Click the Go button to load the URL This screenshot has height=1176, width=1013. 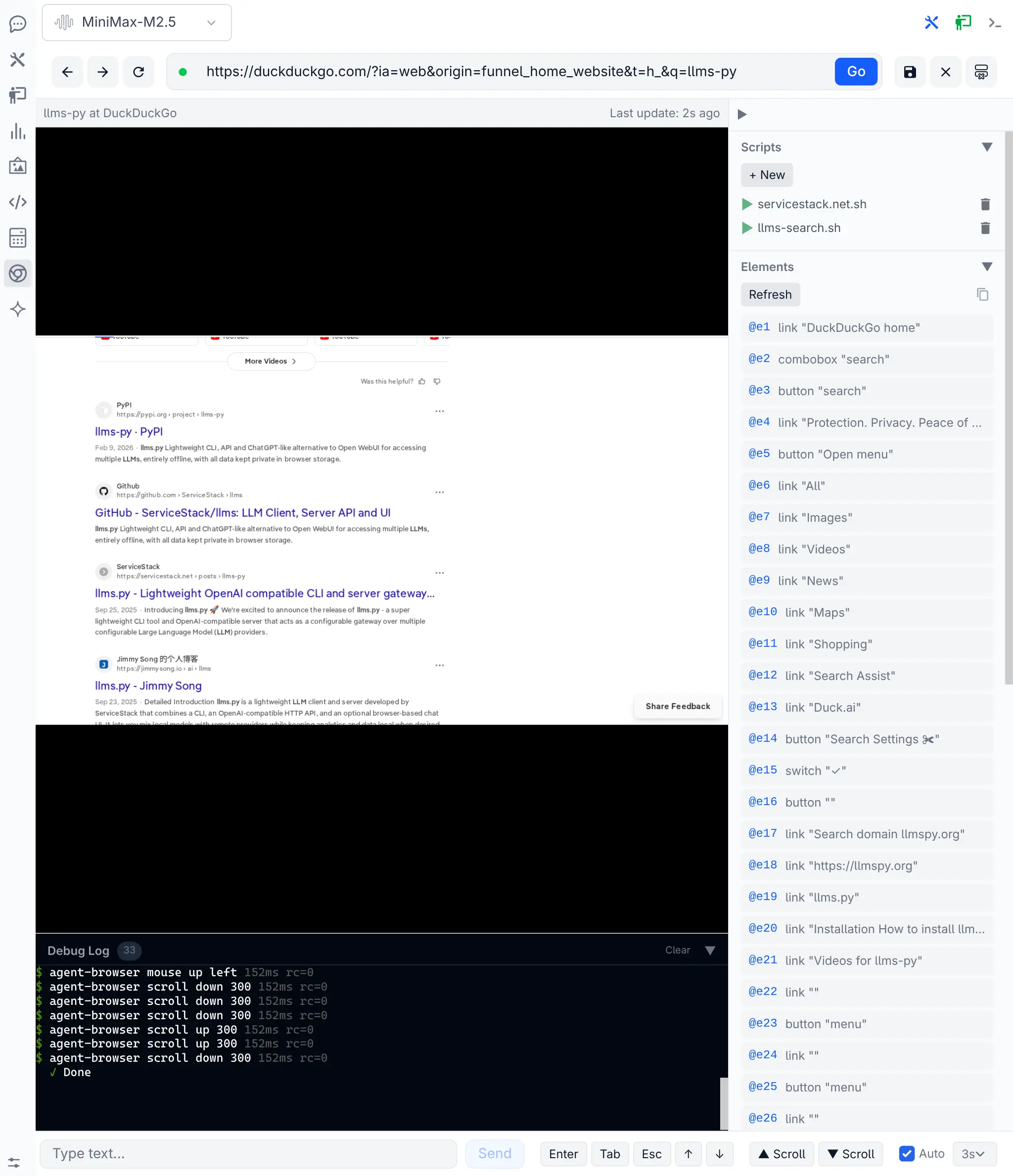pyautogui.click(x=856, y=71)
